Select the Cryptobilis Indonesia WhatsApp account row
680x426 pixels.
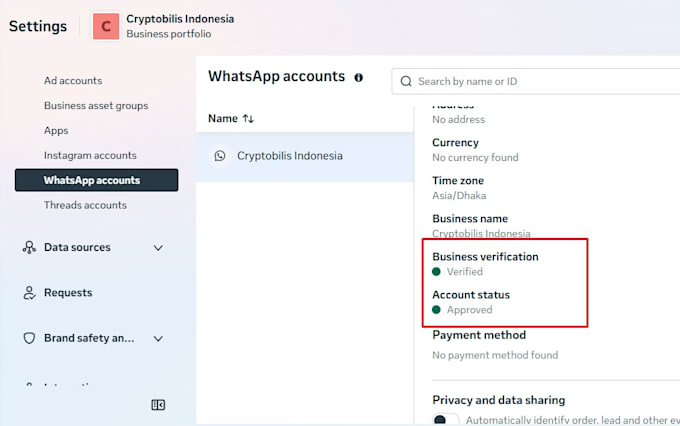[x=304, y=156]
